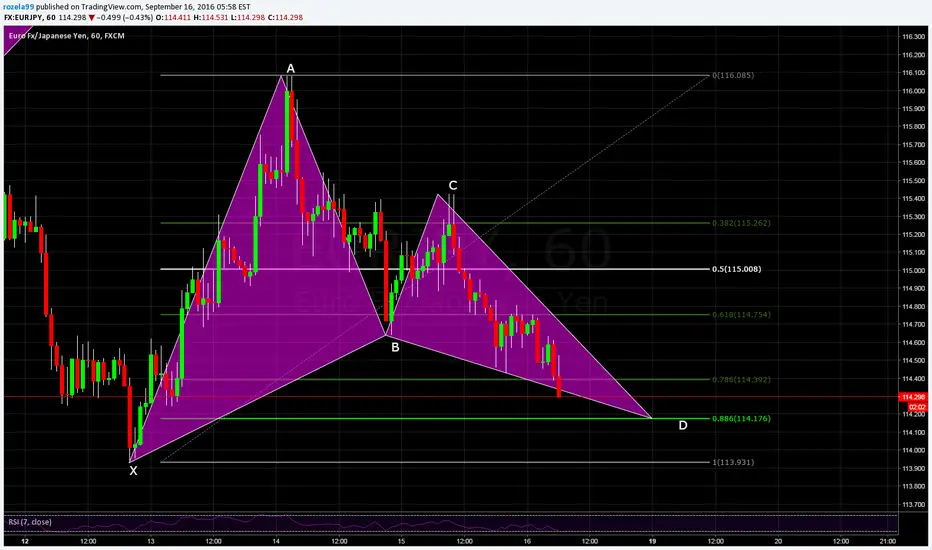Image resolution: width=932 pixels, height=550 pixels.
Task: Click 21:00 on the time axis
Action: click(887, 541)
